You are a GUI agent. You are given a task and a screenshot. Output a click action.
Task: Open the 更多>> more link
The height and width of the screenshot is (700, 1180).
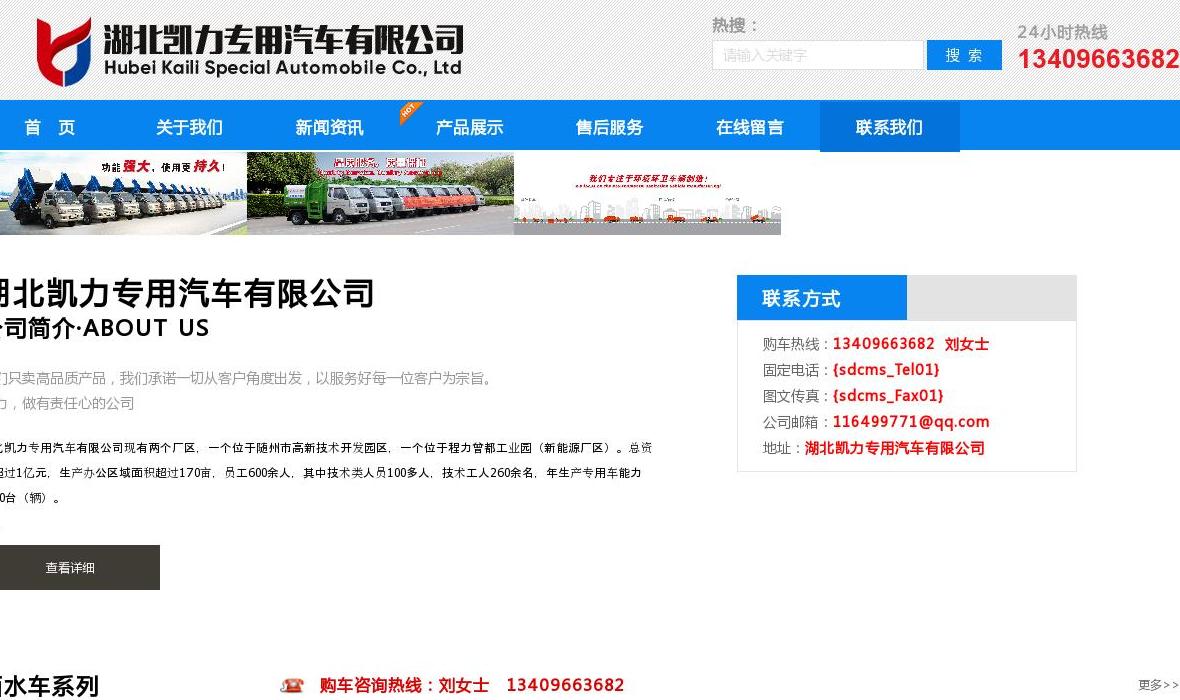pyautogui.click(x=1158, y=685)
